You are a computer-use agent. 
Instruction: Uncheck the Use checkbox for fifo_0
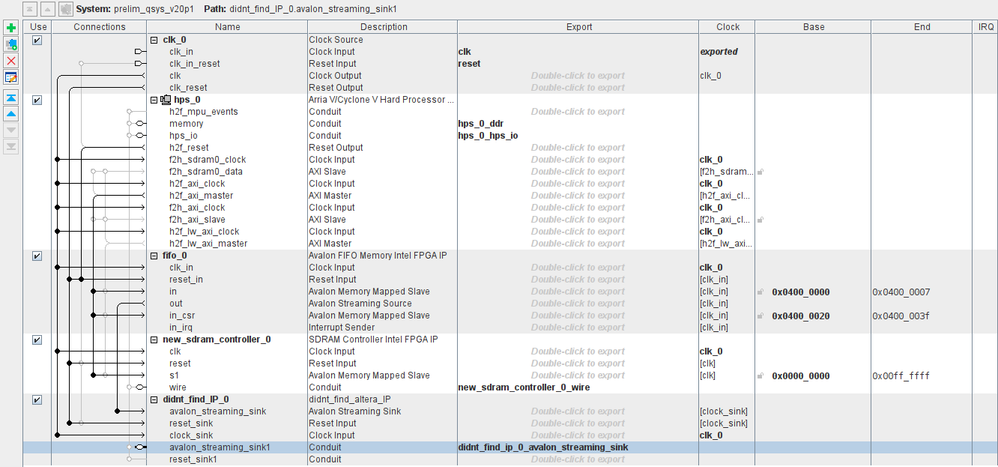pos(37,256)
